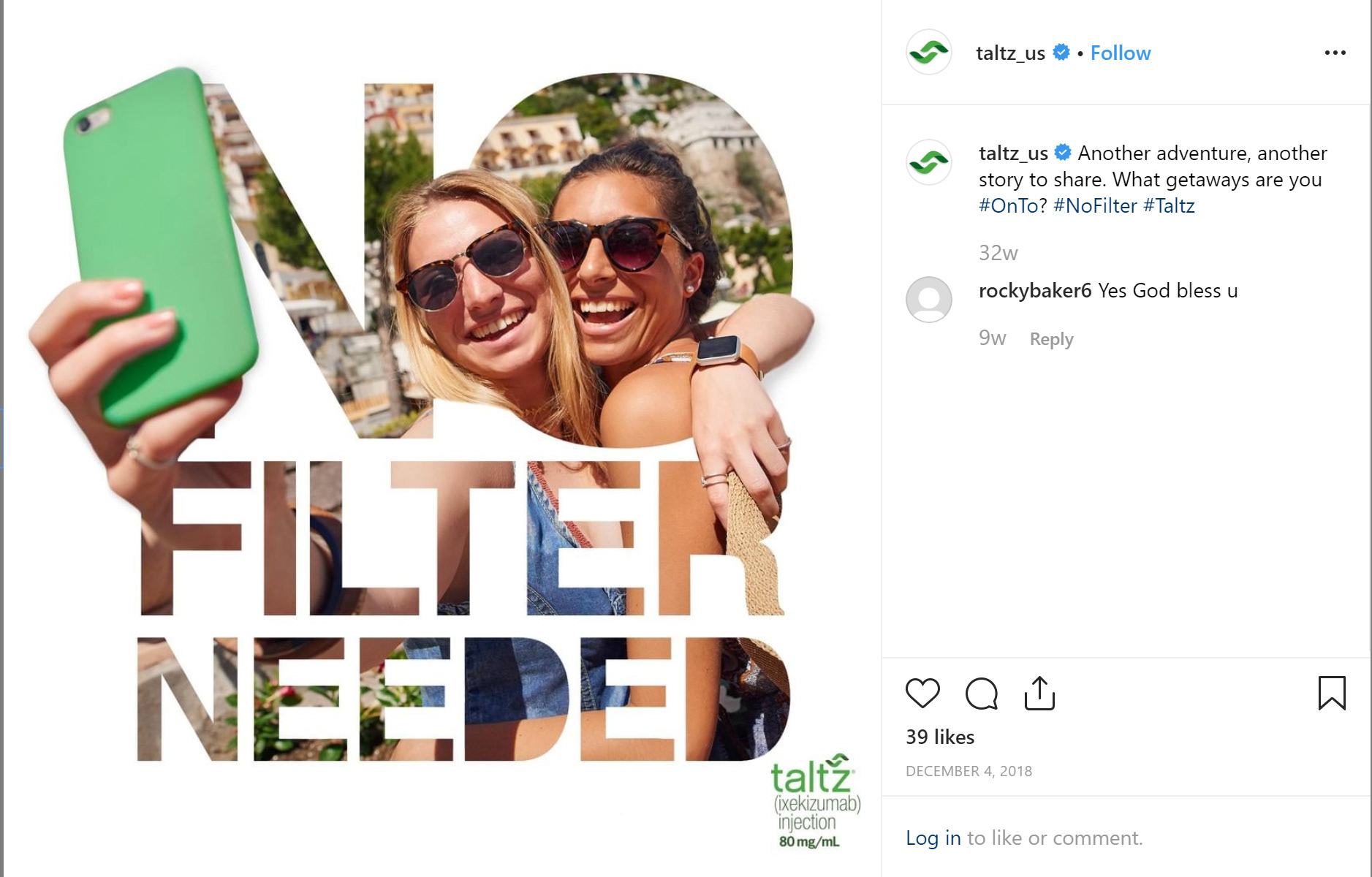The image size is (1372, 877).
Task: Open rockybaker6's profile avatar
Action: click(x=929, y=300)
